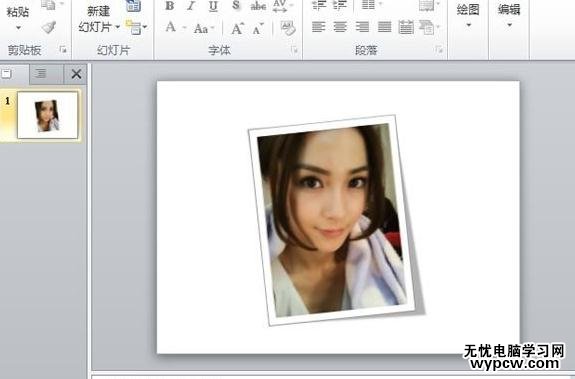Open the 剪贴板 clipboard dialog launcher
Image resolution: width=575 pixels, height=379 pixels.
pos(63,49)
